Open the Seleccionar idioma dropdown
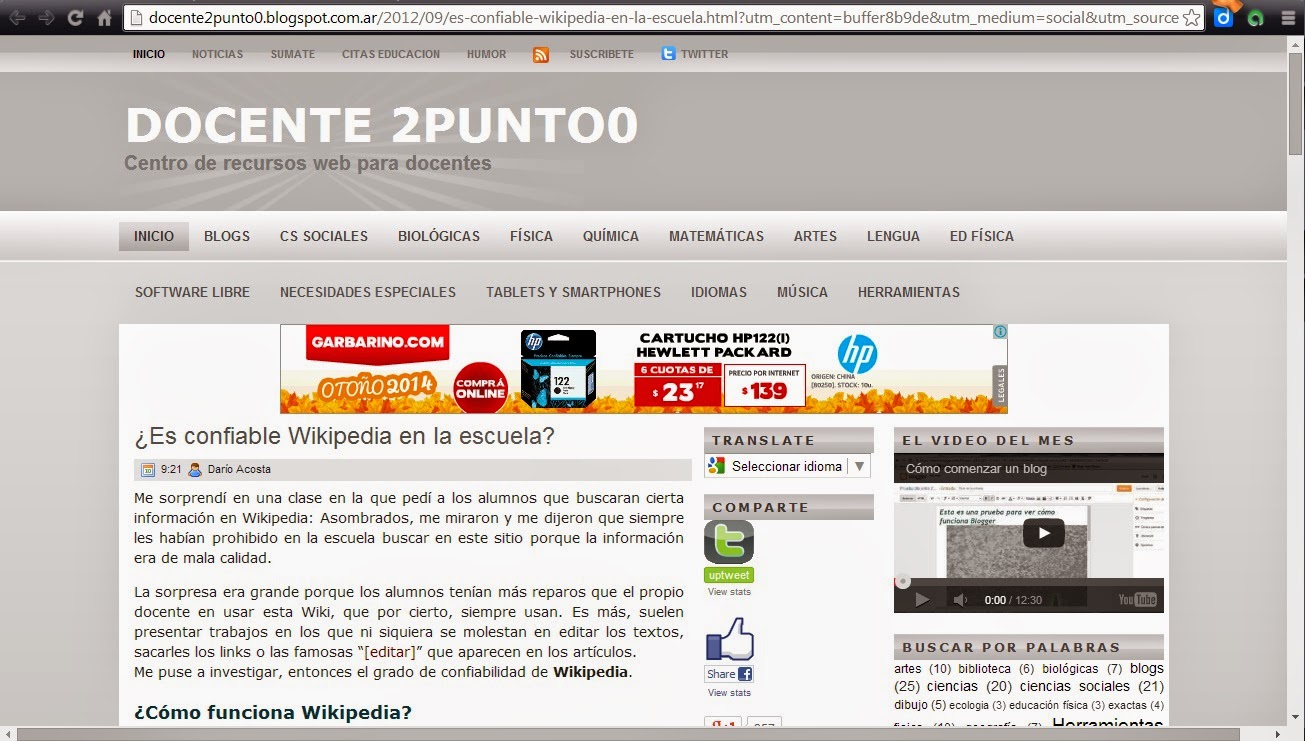 pos(787,466)
